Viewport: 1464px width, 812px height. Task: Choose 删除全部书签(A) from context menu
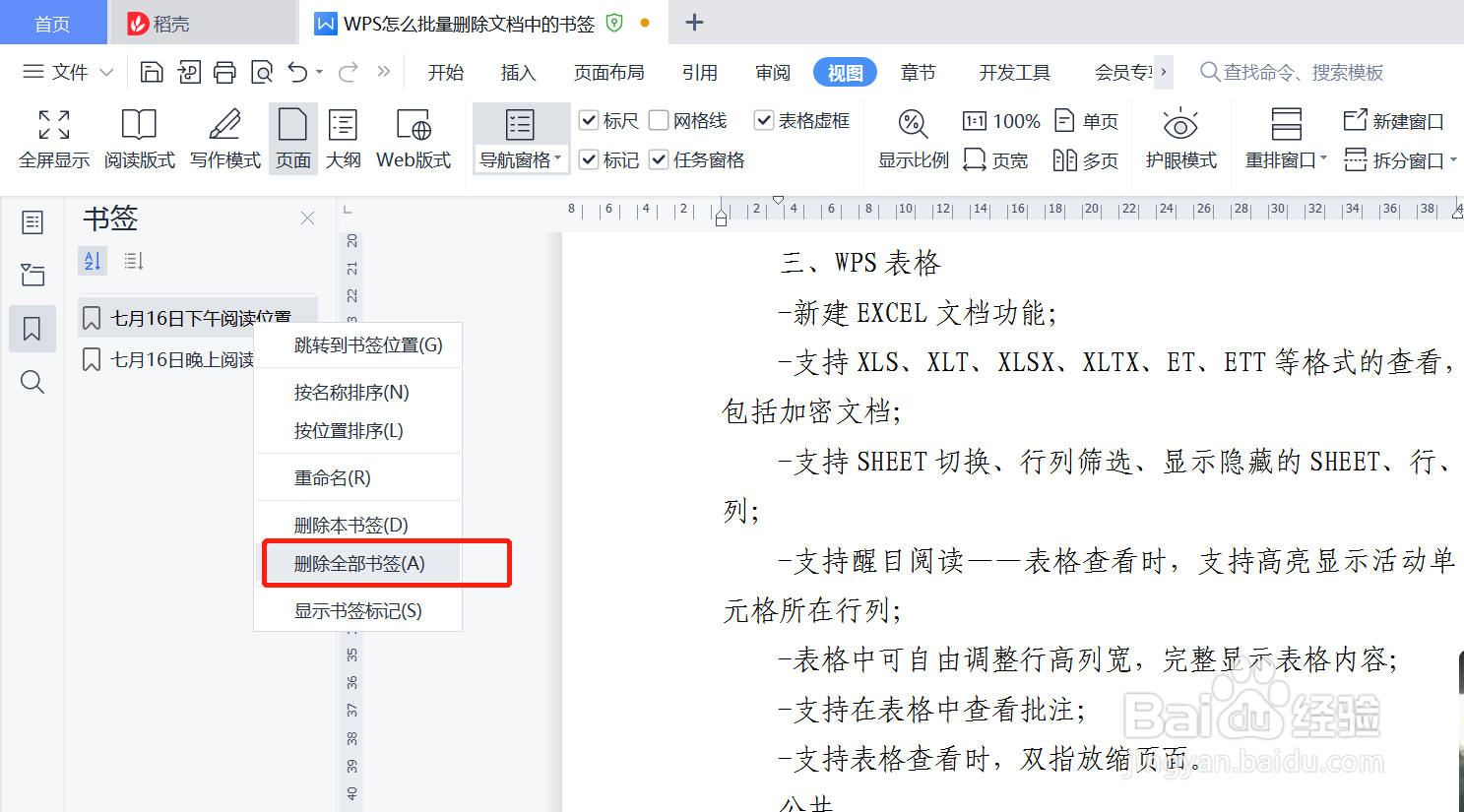pyautogui.click(x=358, y=564)
